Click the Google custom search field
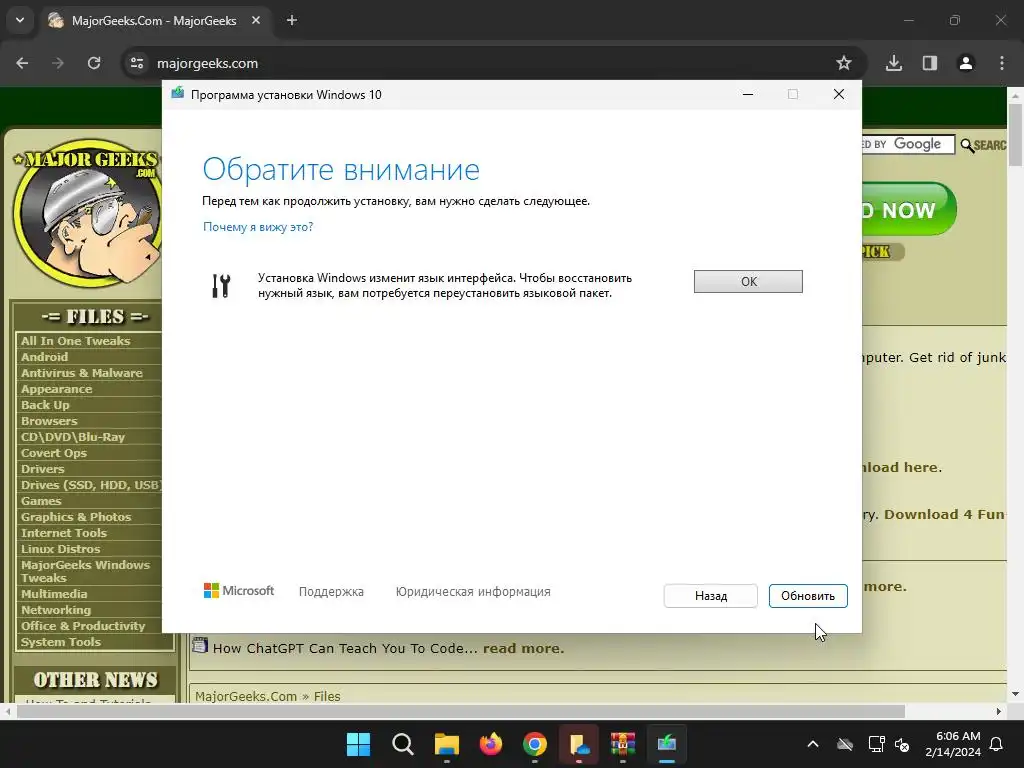The width and height of the screenshot is (1024, 768). point(909,144)
